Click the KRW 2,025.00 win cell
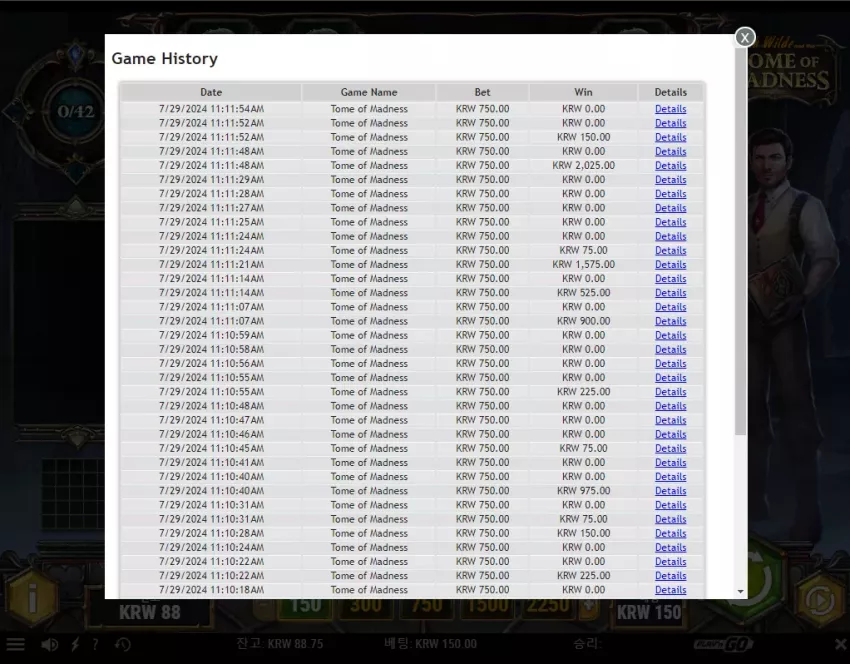 tap(583, 165)
